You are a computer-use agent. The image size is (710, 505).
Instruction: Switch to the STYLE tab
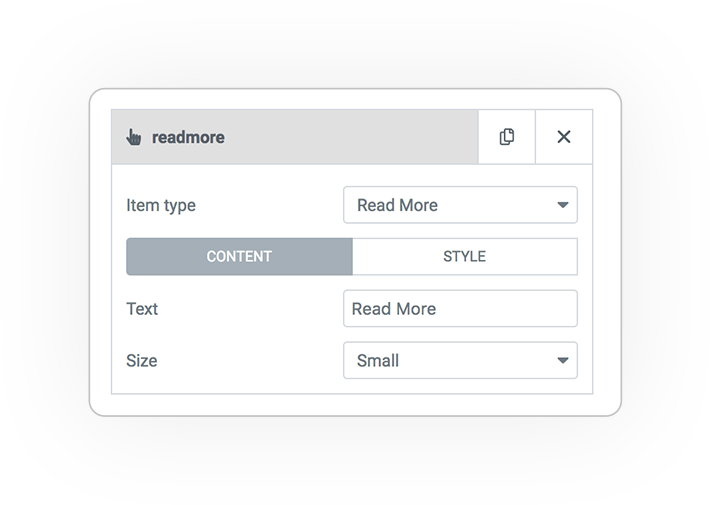465,256
